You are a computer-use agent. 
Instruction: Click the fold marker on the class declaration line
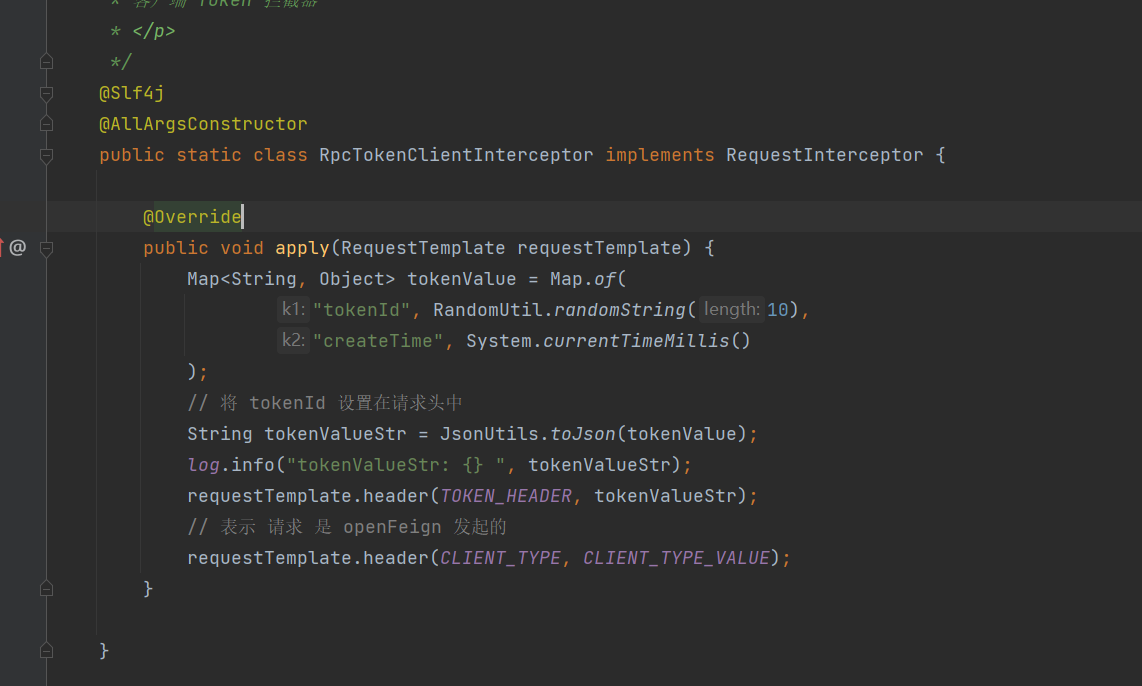point(46,154)
